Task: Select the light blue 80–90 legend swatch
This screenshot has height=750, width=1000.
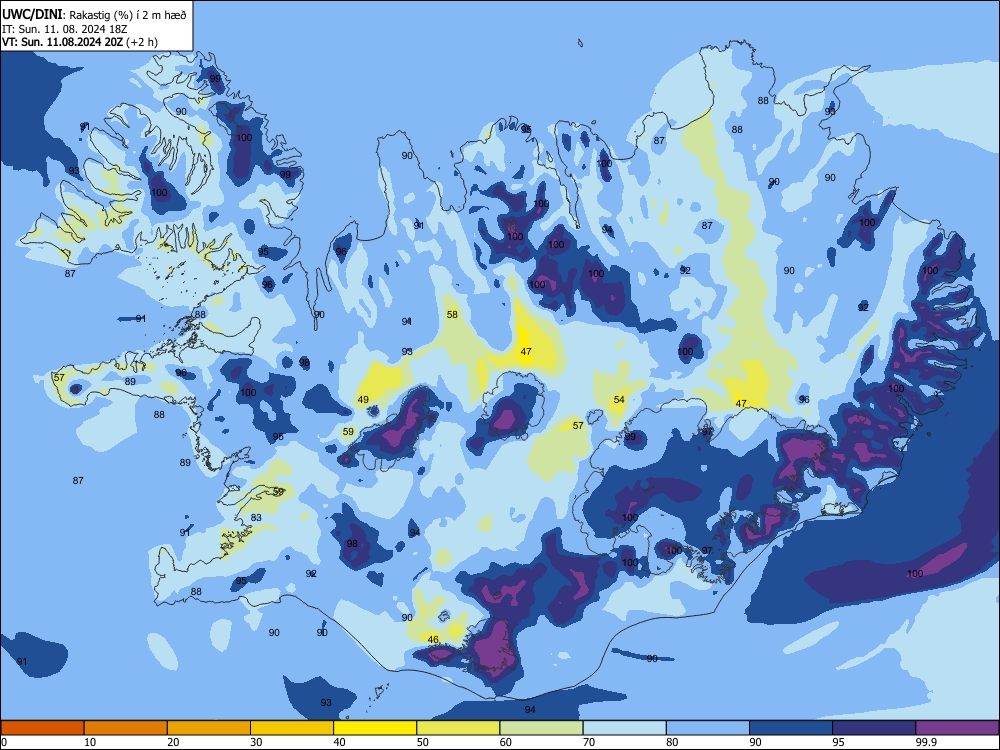Action: pyautogui.click(x=708, y=728)
